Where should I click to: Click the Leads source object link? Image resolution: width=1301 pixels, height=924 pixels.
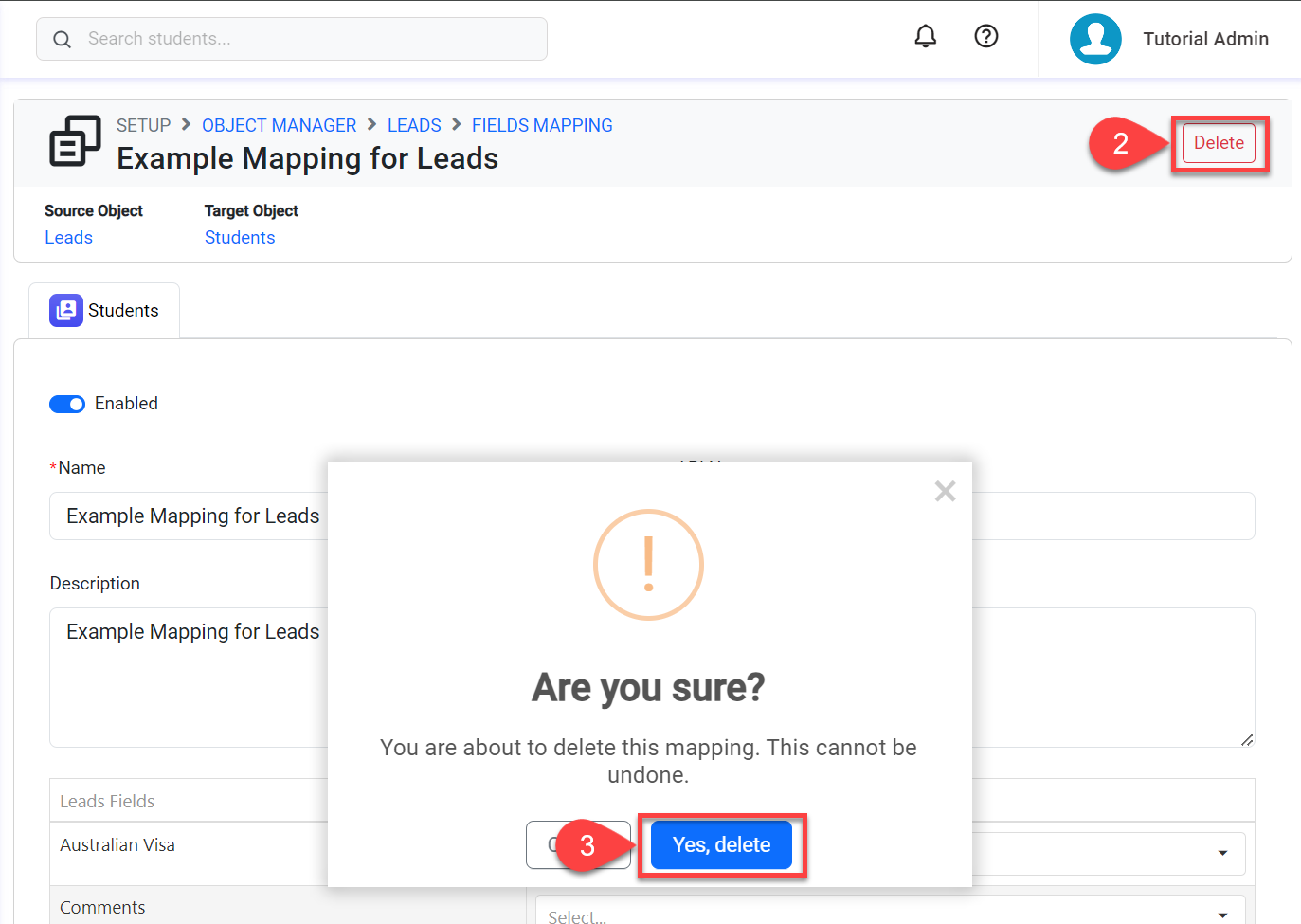click(x=69, y=238)
